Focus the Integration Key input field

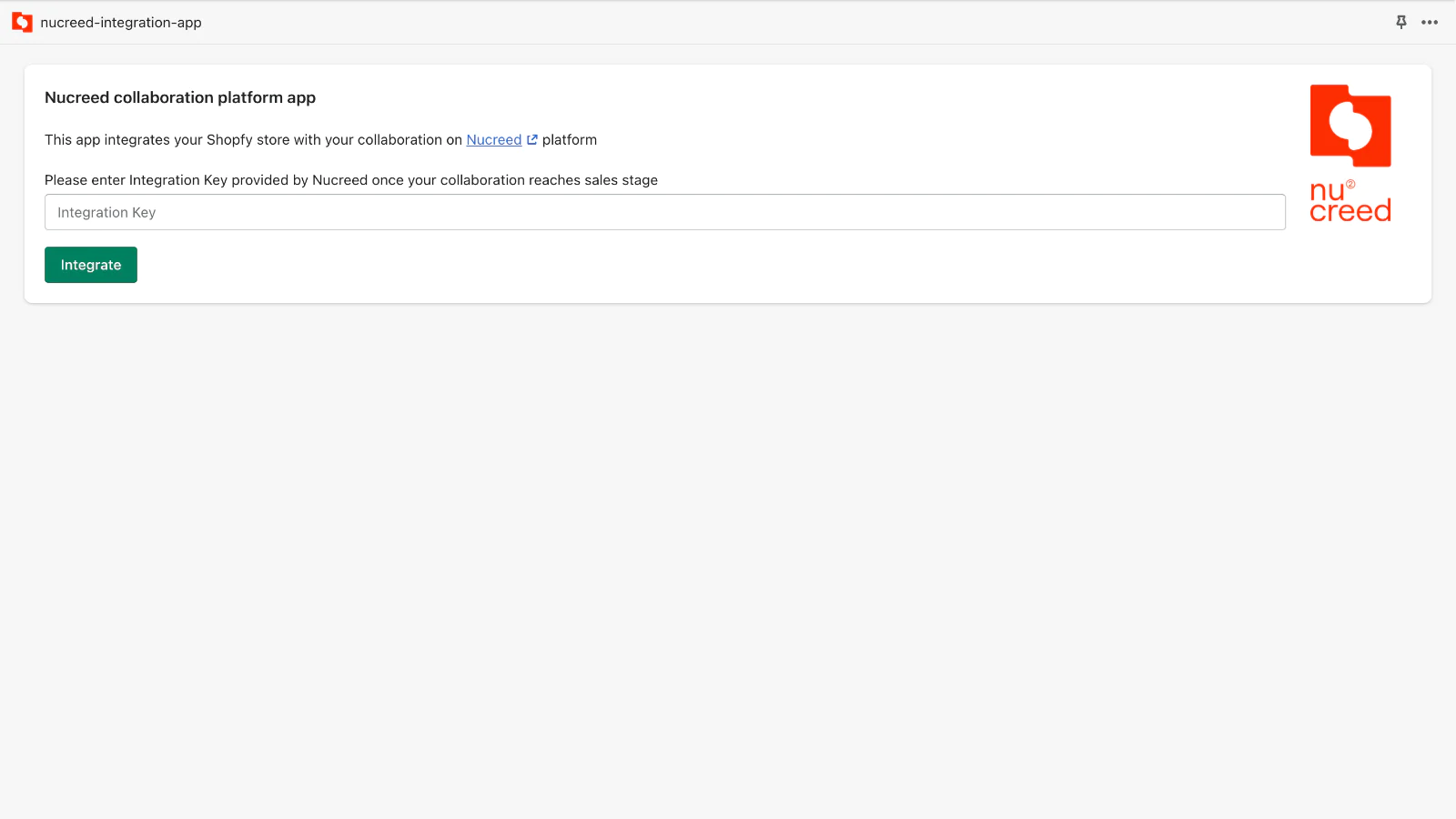click(x=665, y=212)
